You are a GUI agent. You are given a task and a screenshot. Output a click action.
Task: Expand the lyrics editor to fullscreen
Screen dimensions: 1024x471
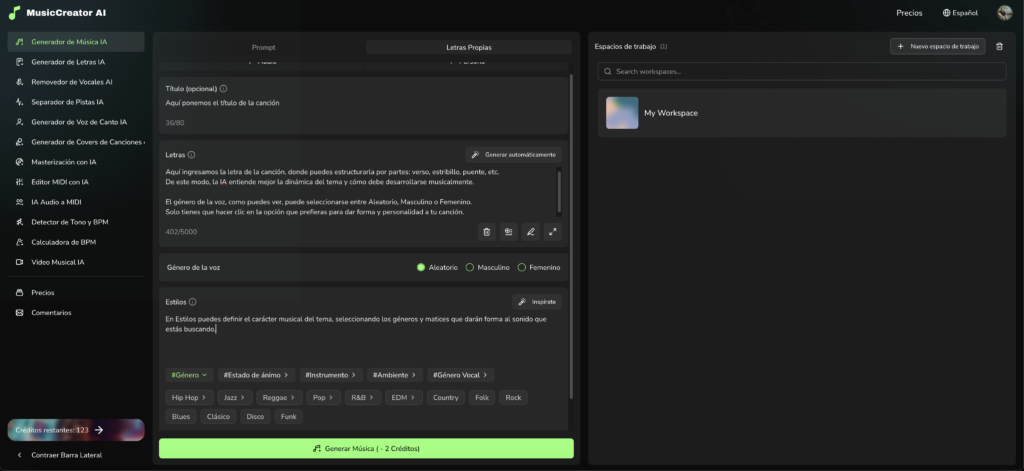point(553,232)
